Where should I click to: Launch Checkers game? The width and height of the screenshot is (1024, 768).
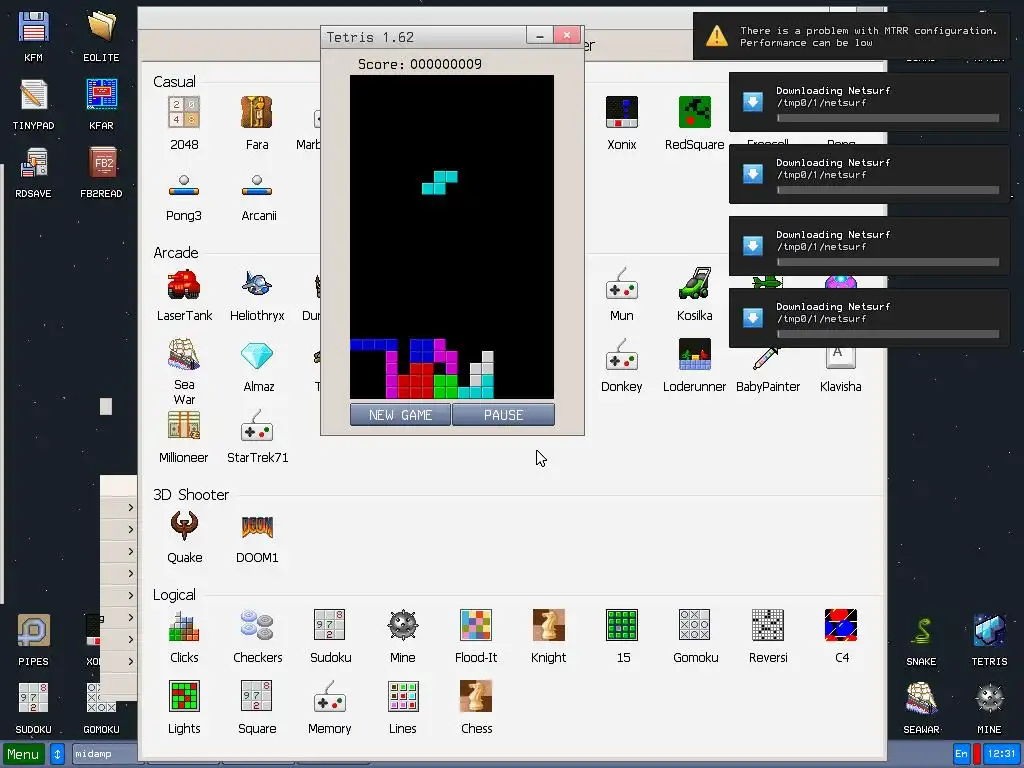(257, 626)
